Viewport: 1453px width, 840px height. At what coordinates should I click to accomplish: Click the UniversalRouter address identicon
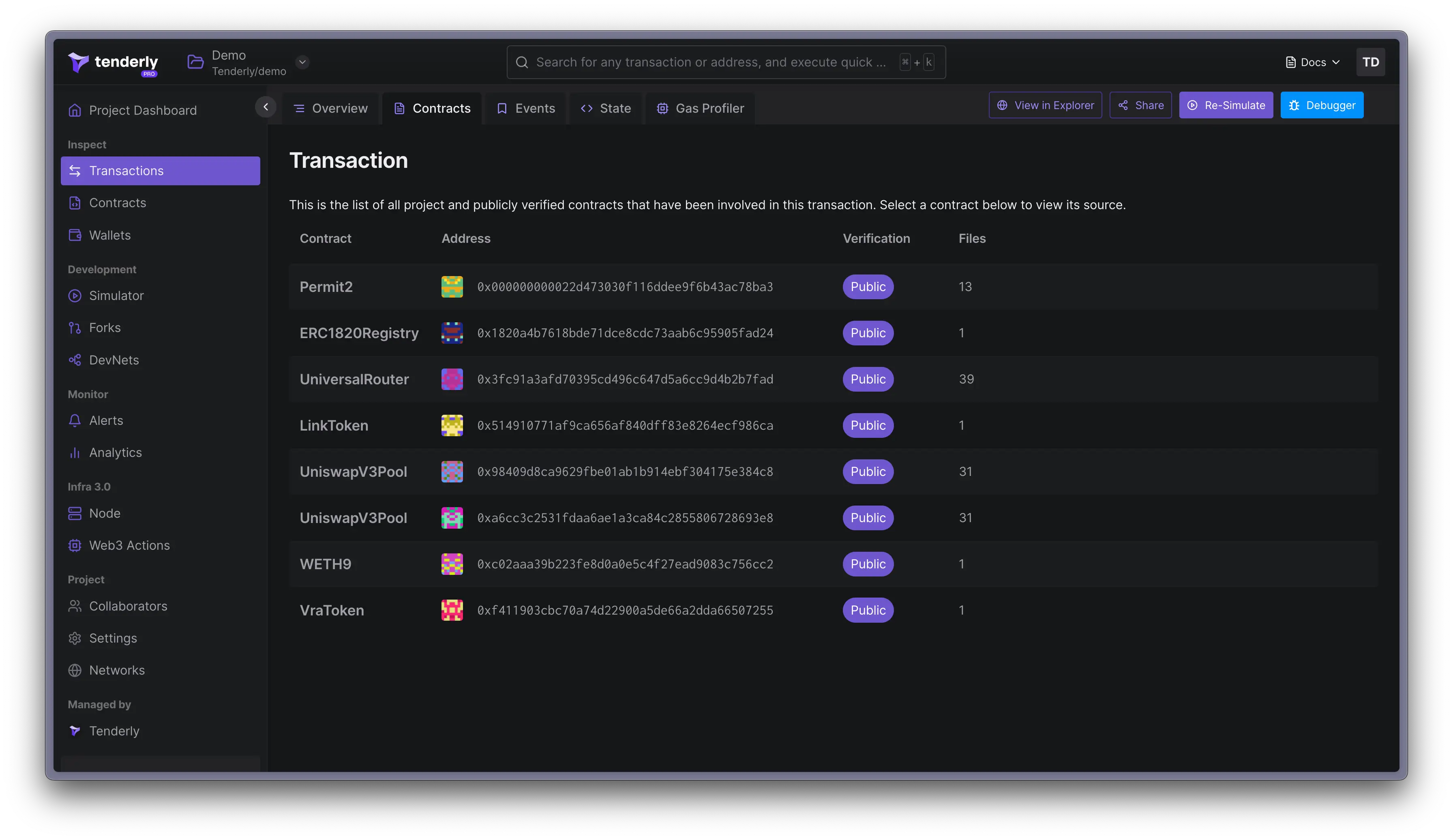(x=452, y=379)
